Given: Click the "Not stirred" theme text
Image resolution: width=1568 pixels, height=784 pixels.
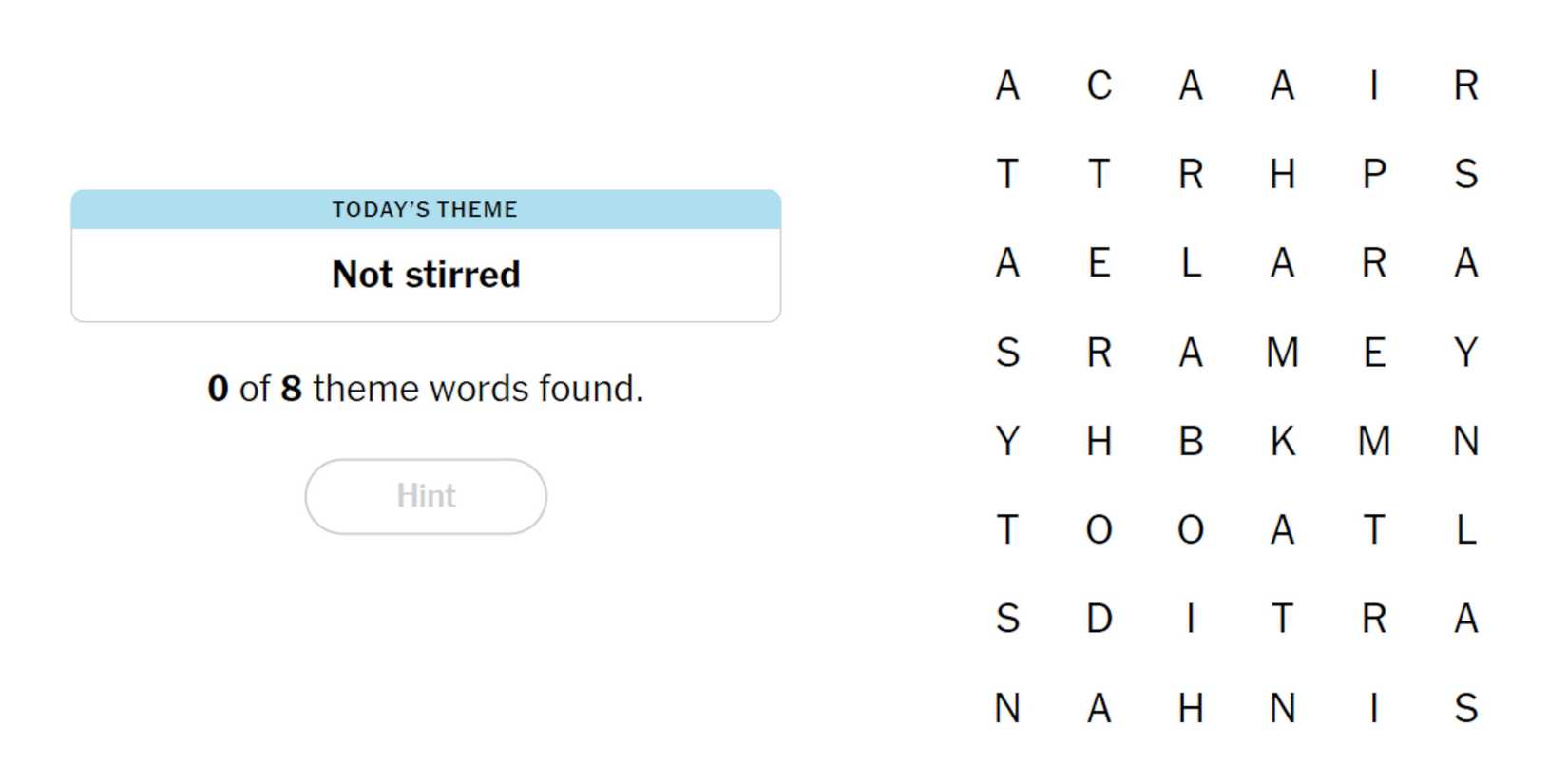Looking at the screenshot, I should click(426, 275).
